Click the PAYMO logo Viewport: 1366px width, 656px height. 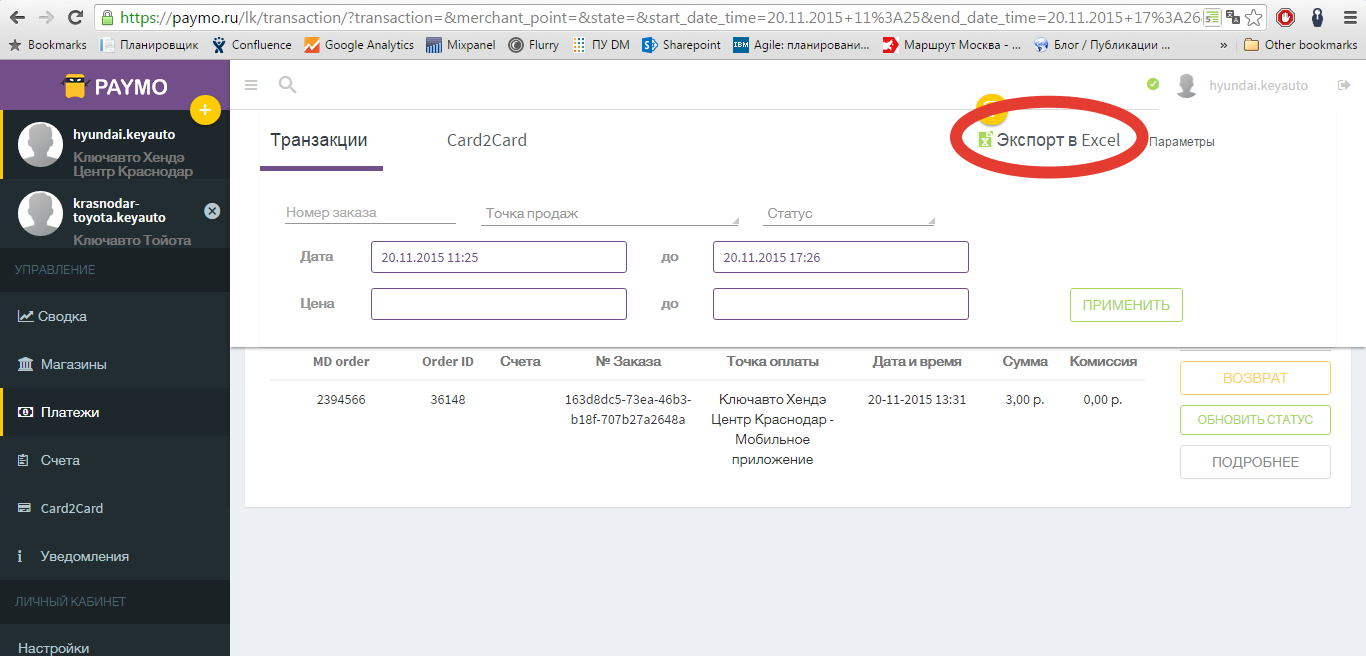[115, 86]
